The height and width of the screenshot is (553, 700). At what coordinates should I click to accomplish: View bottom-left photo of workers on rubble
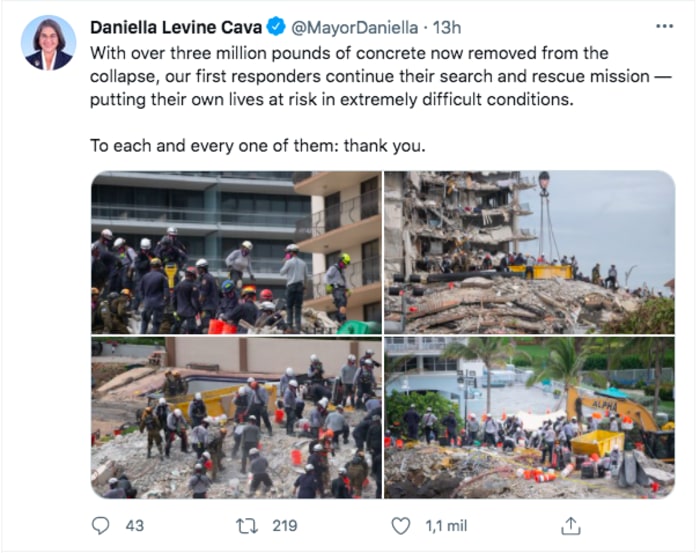click(x=236, y=417)
